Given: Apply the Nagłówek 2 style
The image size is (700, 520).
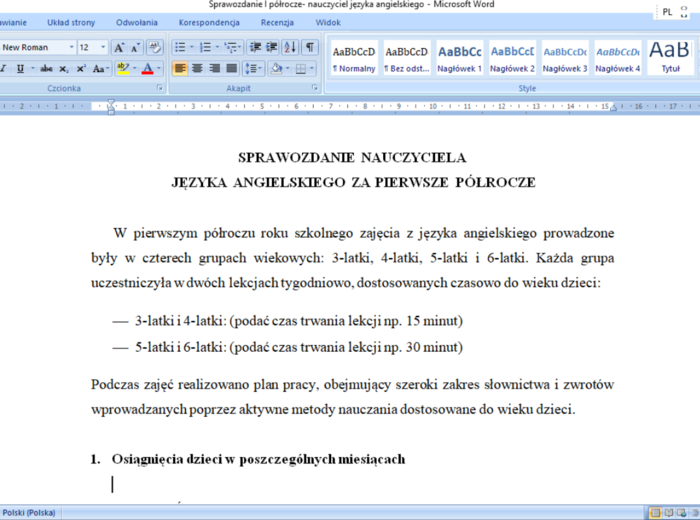Looking at the screenshot, I should coord(512,58).
